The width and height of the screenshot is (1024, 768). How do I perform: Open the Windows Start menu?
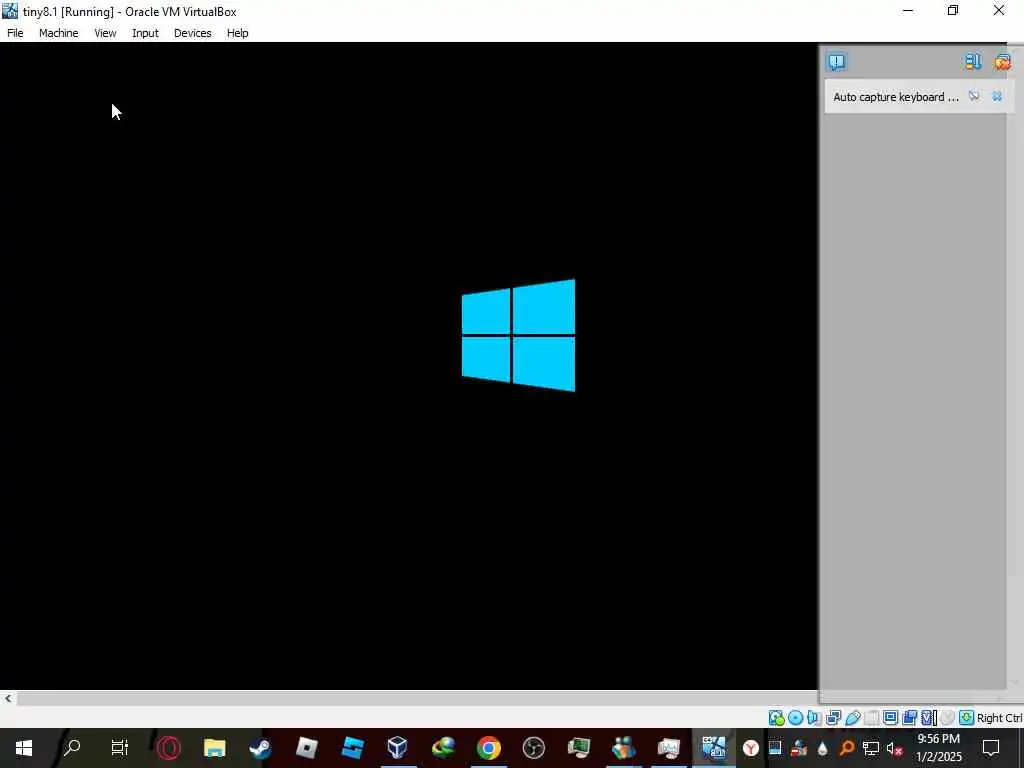coord(24,748)
